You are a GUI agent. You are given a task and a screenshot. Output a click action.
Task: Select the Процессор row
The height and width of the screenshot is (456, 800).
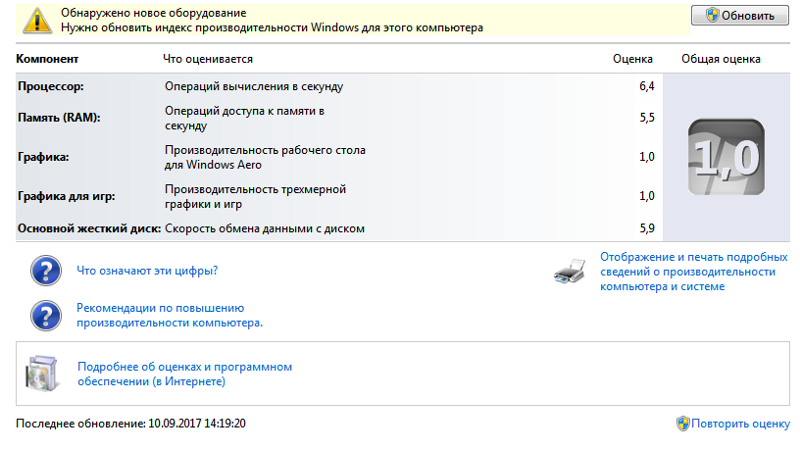(339, 86)
